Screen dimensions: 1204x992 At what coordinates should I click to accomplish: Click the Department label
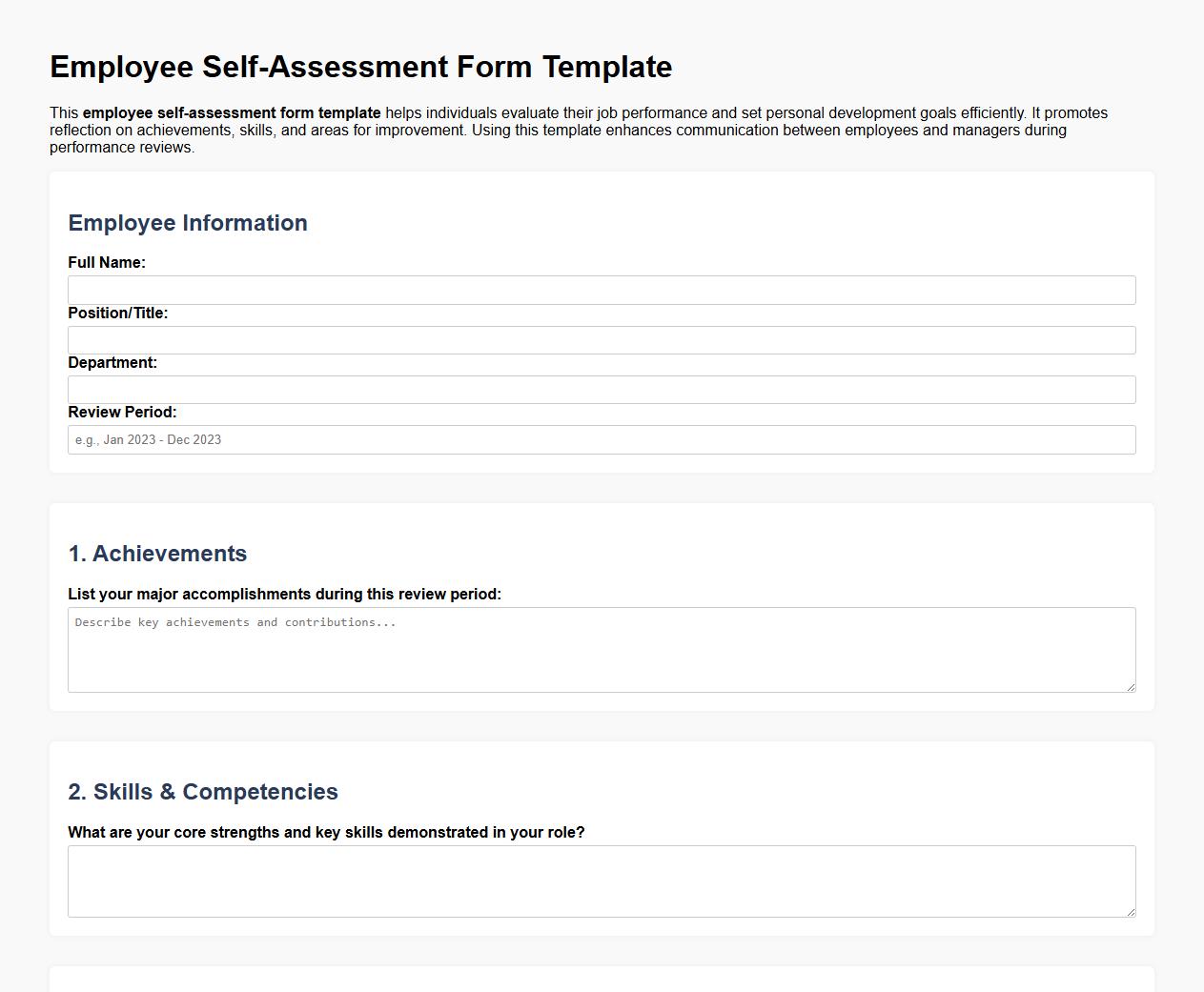point(112,362)
